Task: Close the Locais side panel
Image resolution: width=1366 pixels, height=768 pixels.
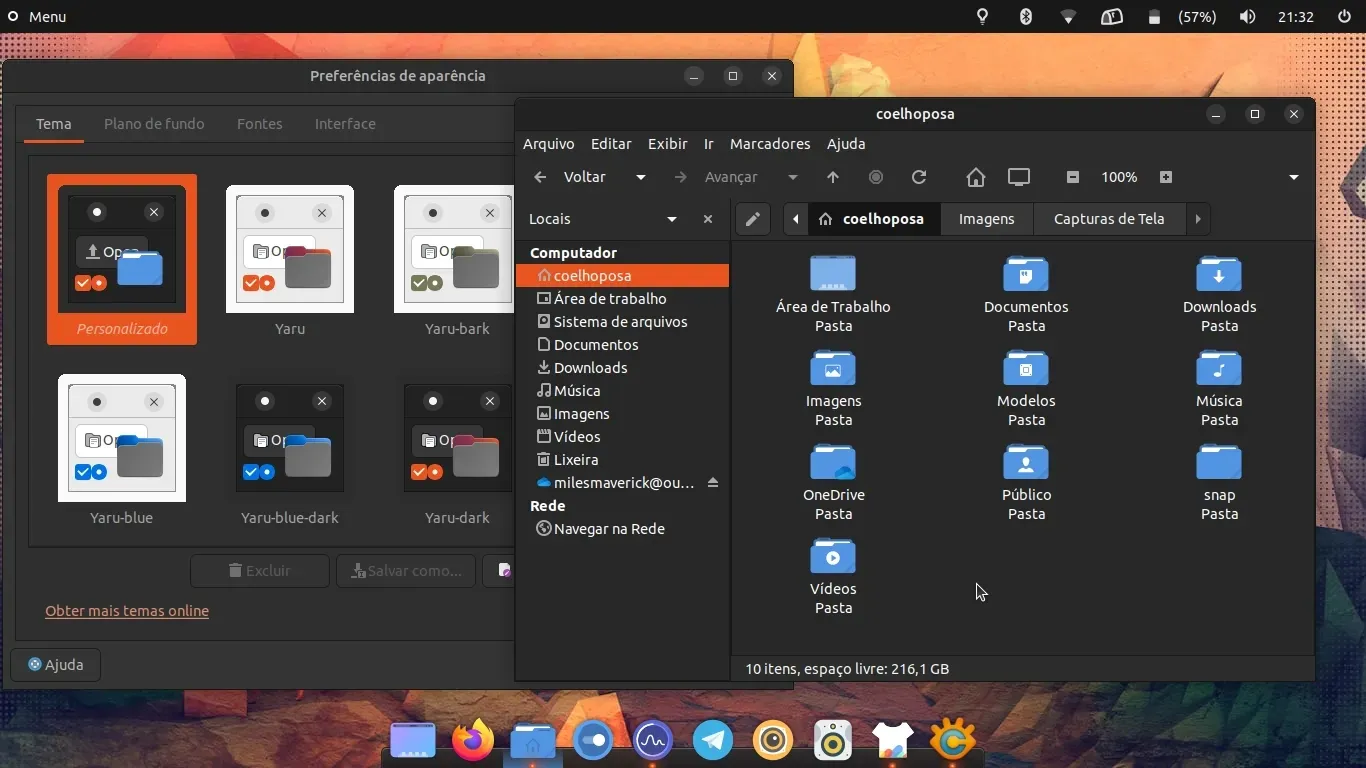Action: [708, 219]
